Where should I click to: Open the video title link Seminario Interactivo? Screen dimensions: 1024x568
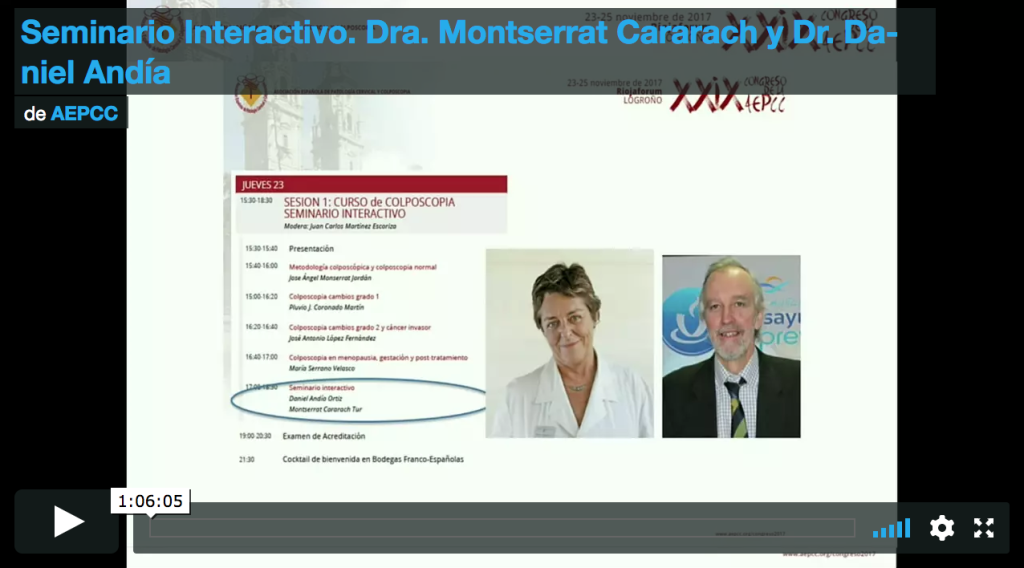(459, 52)
